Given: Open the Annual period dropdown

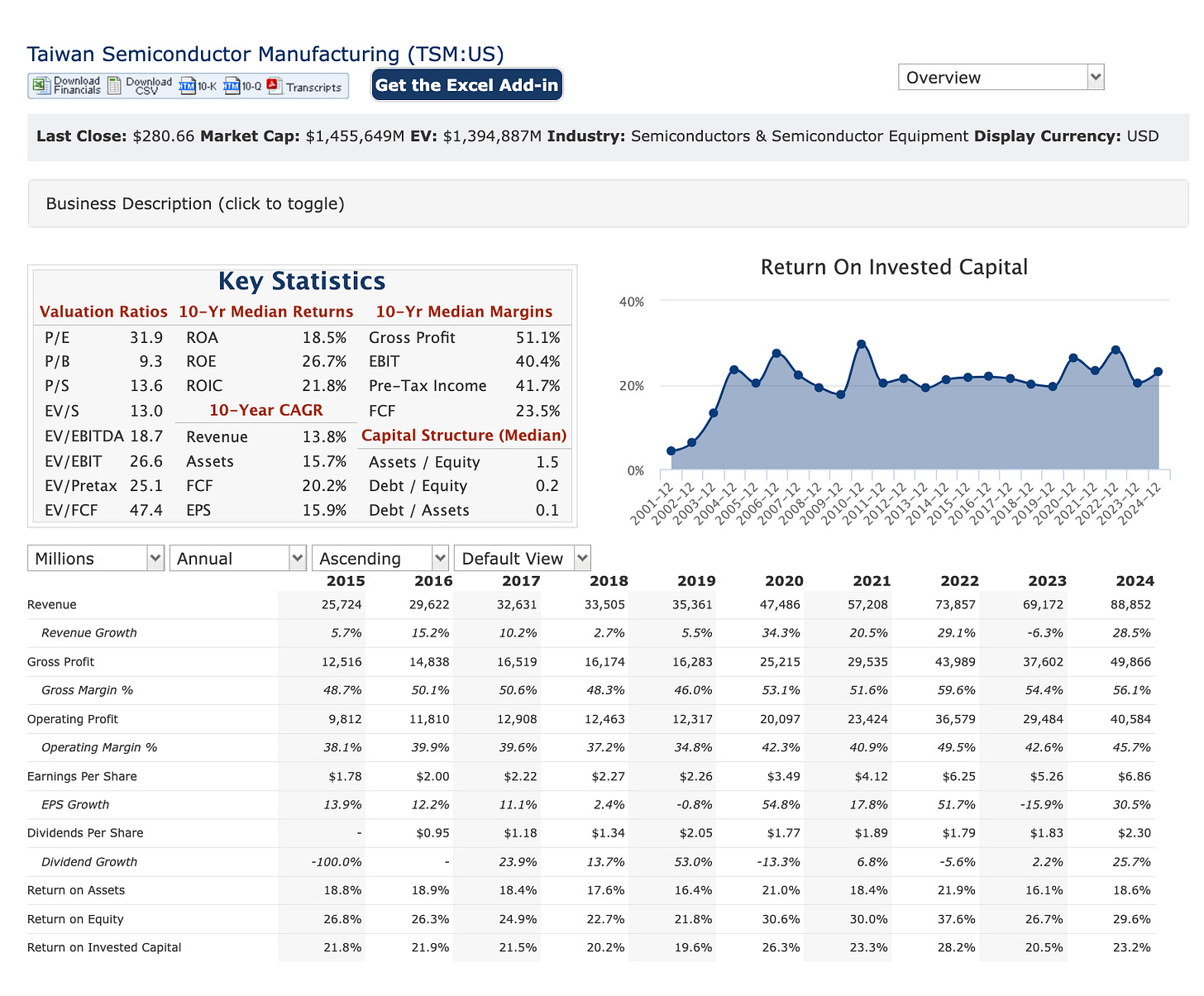Looking at the screenshot, I should 238,558.
